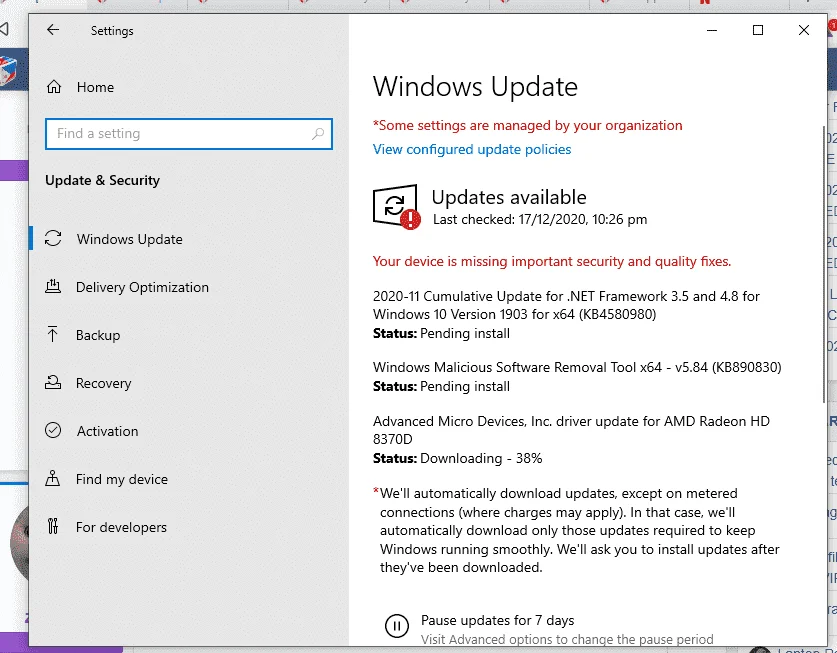
Task: Click the Windows Update sync icon in sidebar
Action: [x=53, y=238]
